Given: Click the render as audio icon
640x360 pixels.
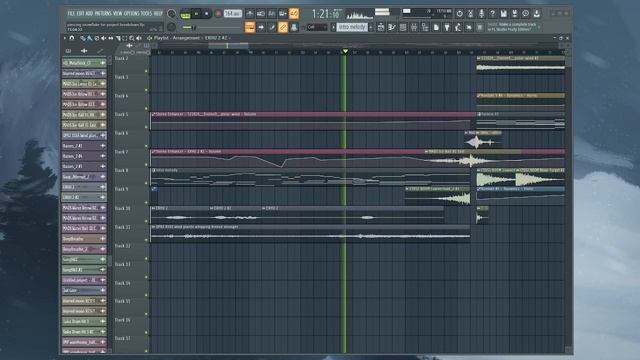Looking at the screenshot, I should [x=515, y=13].
